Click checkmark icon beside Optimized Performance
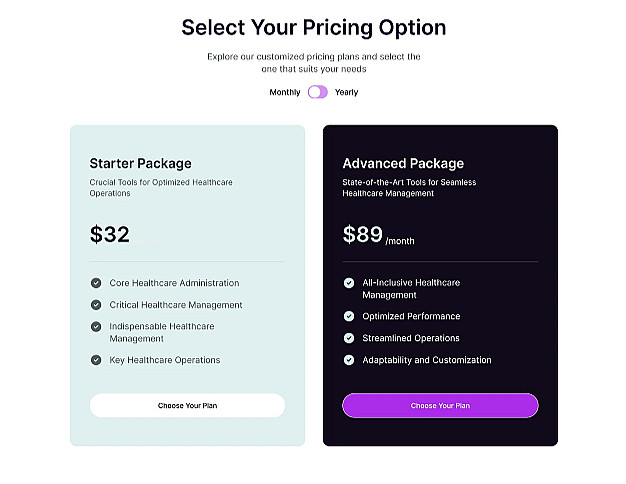 tap(349, 316)
